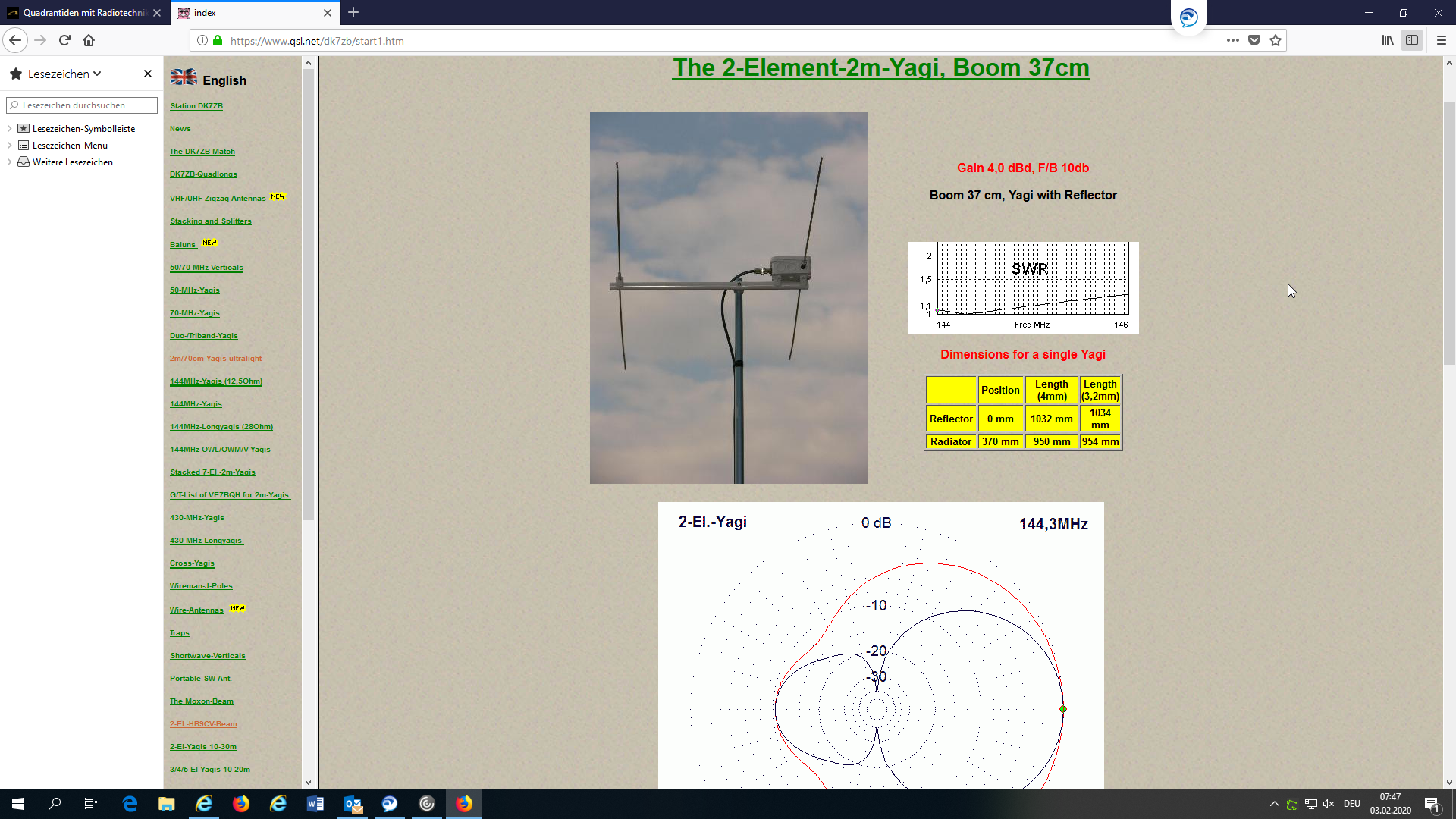Toggle the sidebar view button

[x=1412, y=41]
